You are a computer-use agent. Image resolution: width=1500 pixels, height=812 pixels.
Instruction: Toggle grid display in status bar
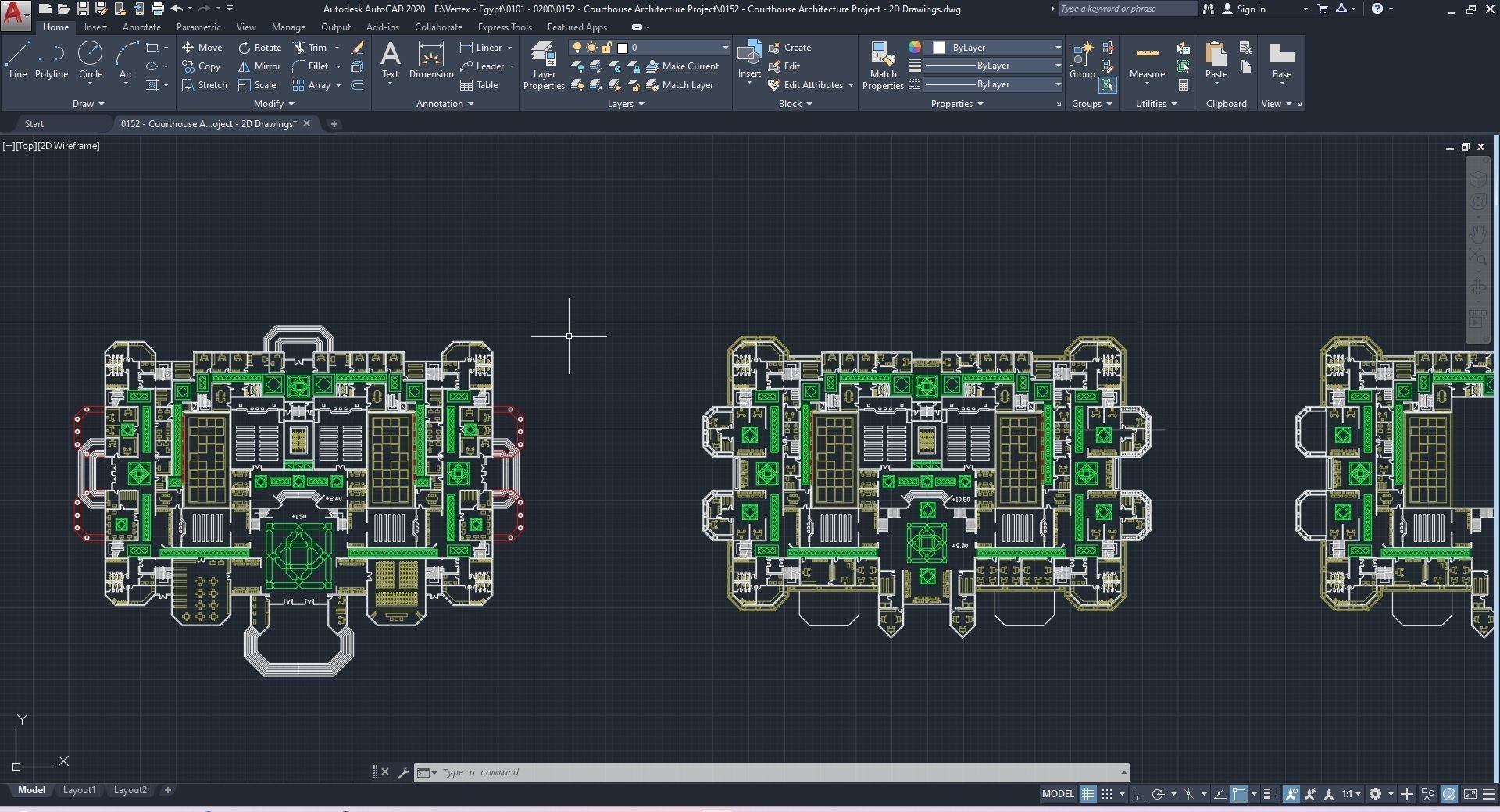1087,794
